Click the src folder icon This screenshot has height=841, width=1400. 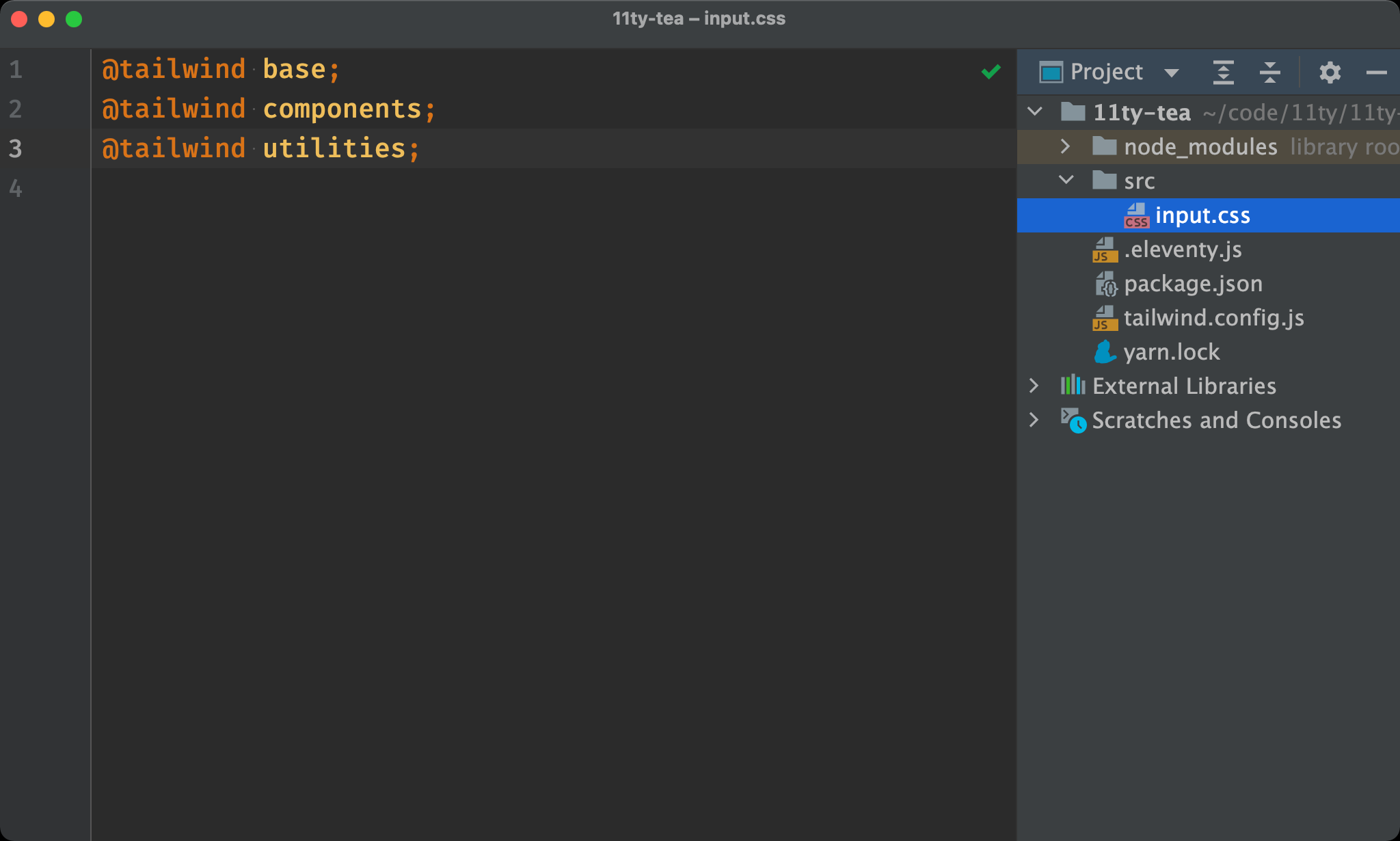[1104, 180]
